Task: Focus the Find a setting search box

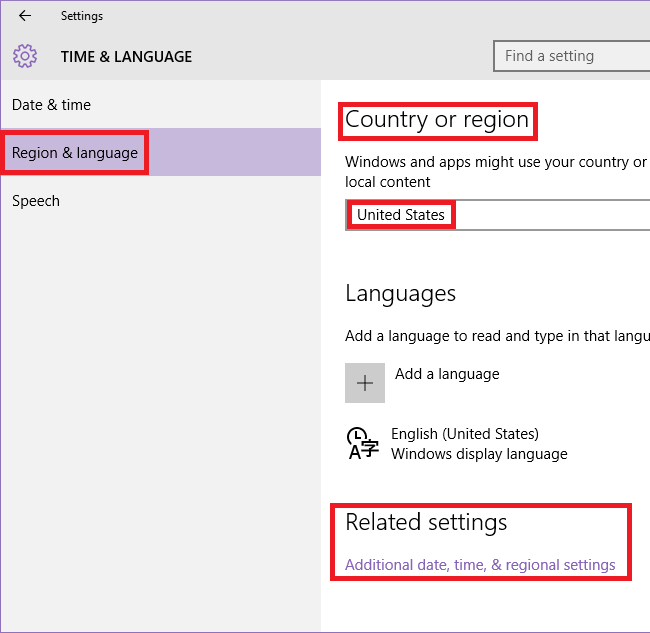Action: coord(572,56)
